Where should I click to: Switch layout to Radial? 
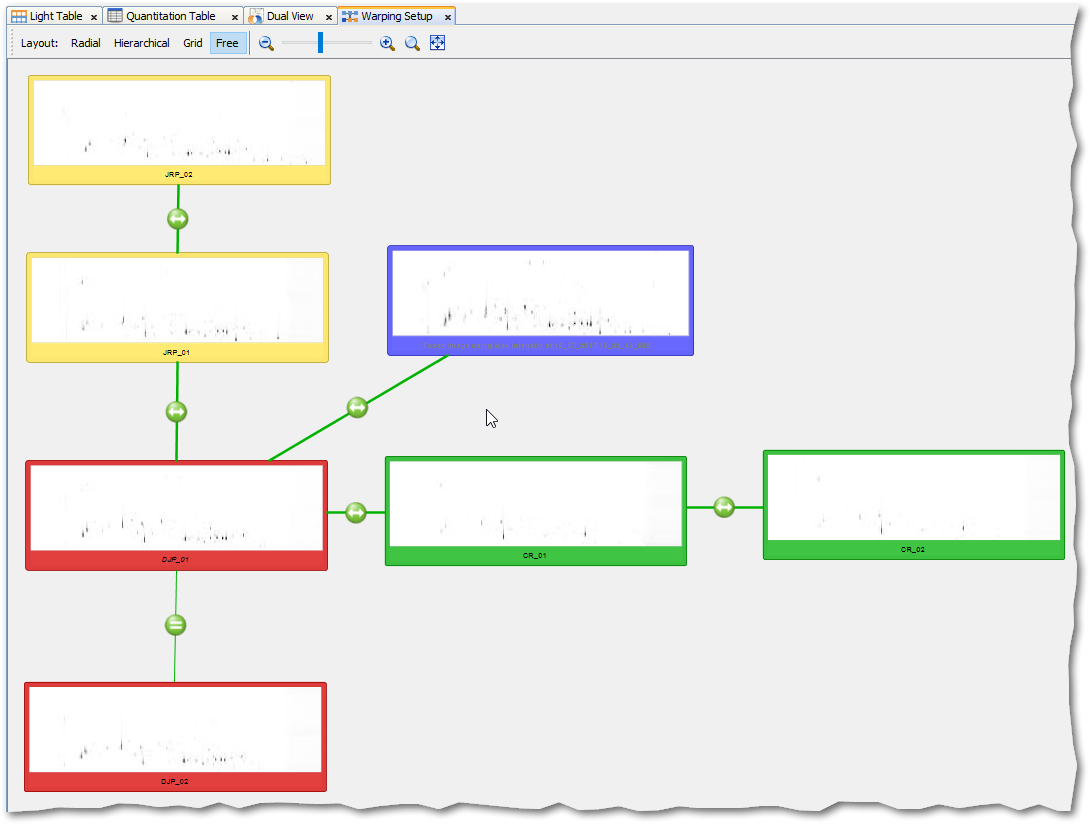tap(86, 43)
